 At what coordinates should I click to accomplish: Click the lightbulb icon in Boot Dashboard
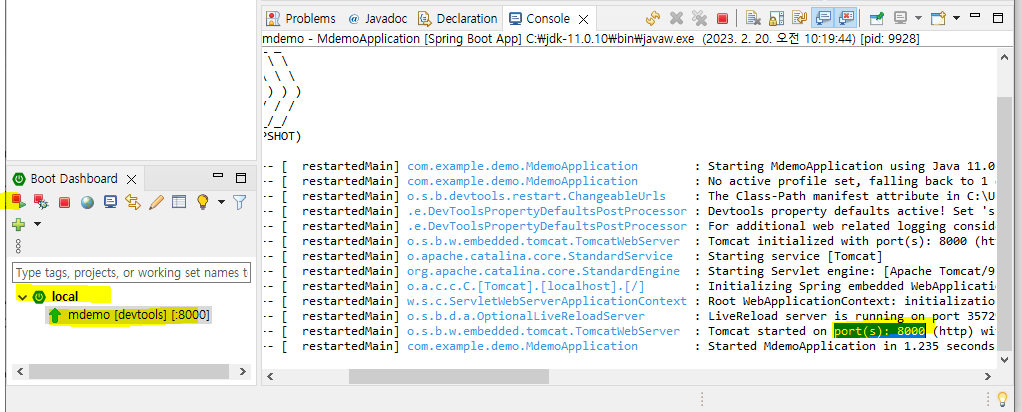coord(203,202)
